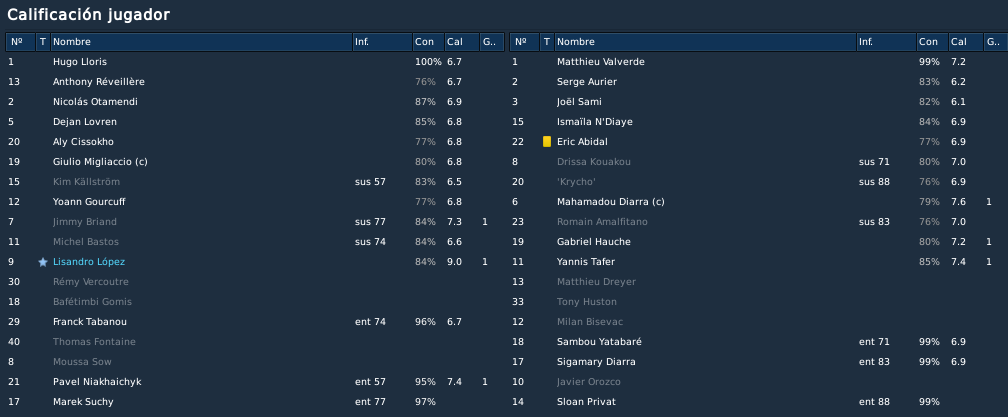Viewport: 1008px width, 417px height.
Task: Open Mahamadou Diarra (c) player entry
Action: click(x=610, y=202)
